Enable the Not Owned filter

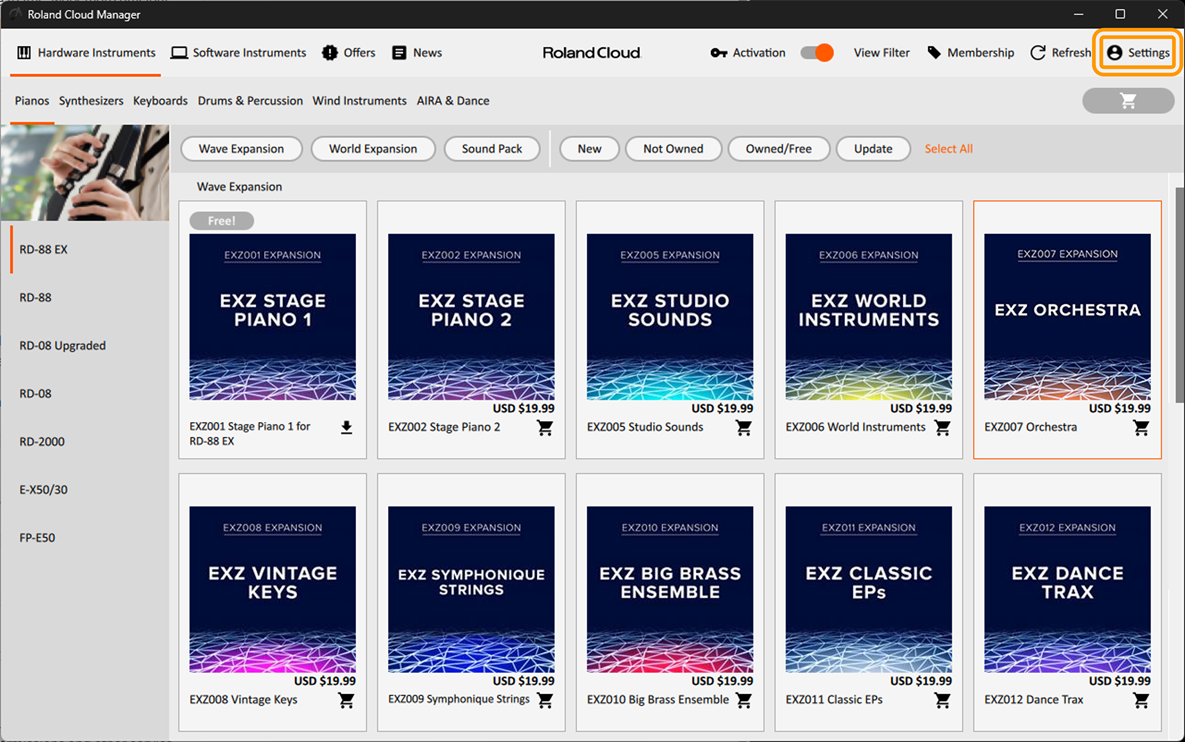(673, 149)
